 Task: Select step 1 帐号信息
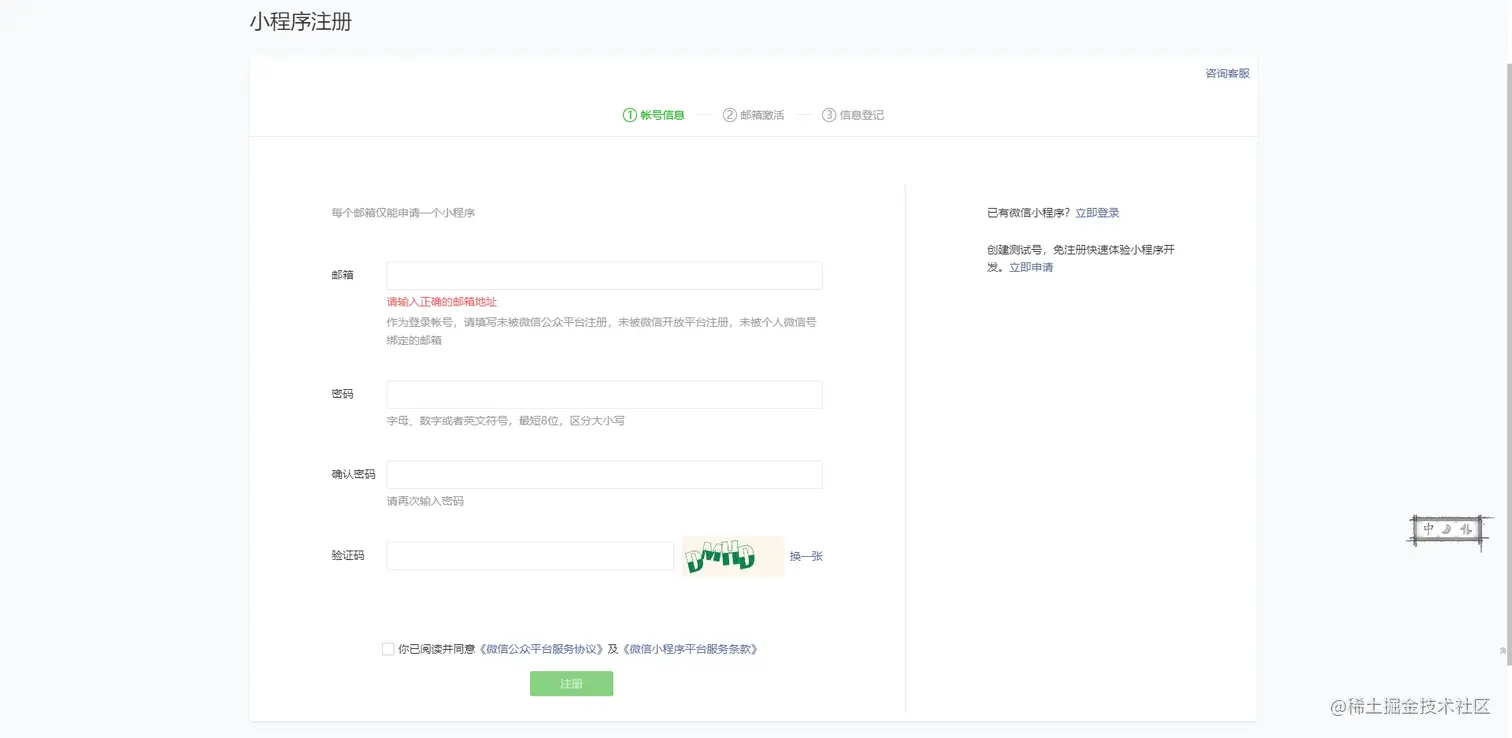point(654,115)
